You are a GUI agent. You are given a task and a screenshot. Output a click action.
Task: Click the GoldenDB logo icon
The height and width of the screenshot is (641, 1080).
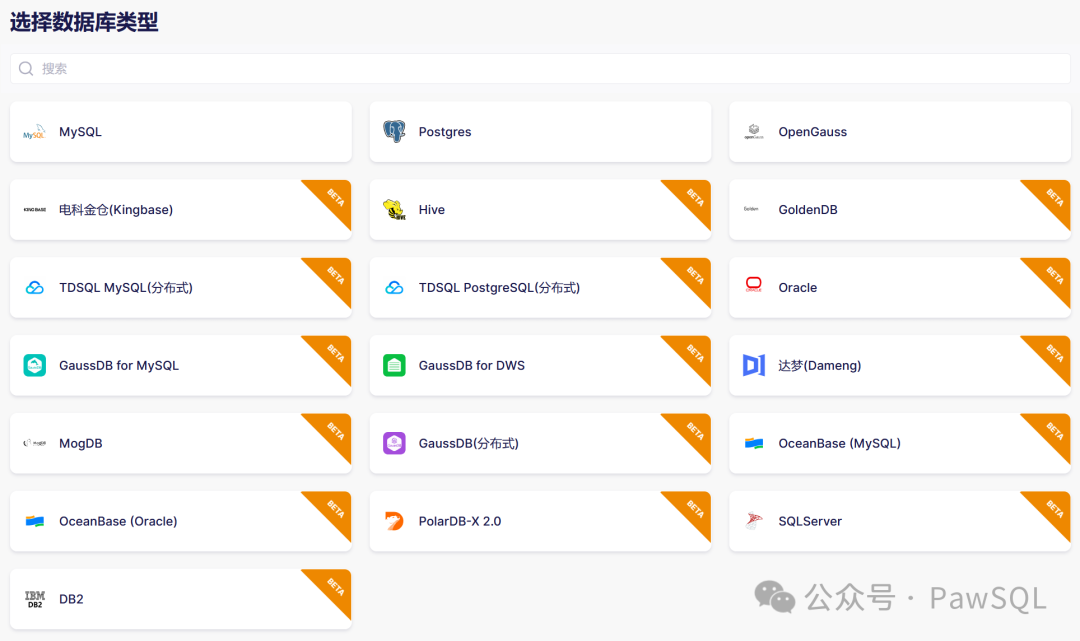pyautogui.click(x=751, y=209)
